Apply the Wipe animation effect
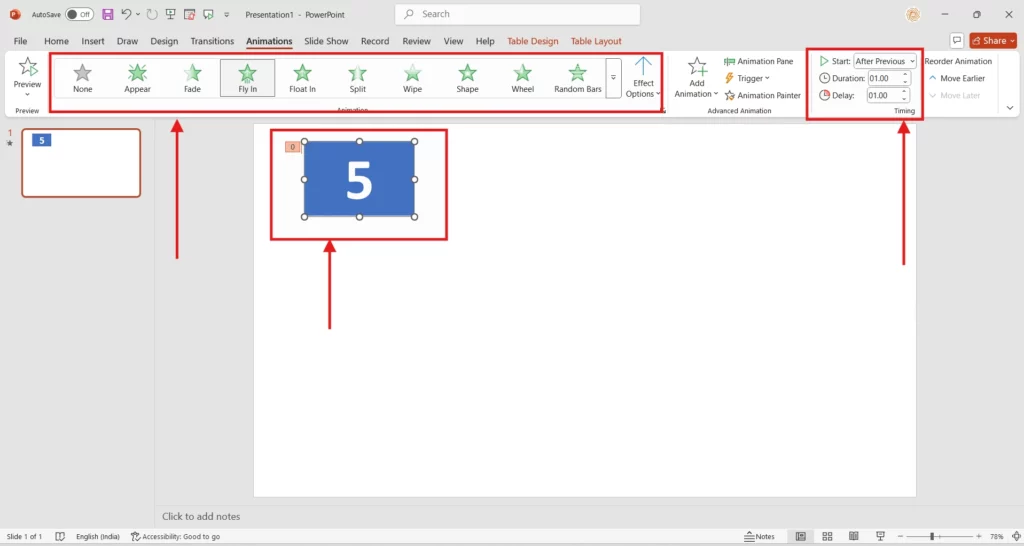 pyautogui.click(x=413, y=78)
